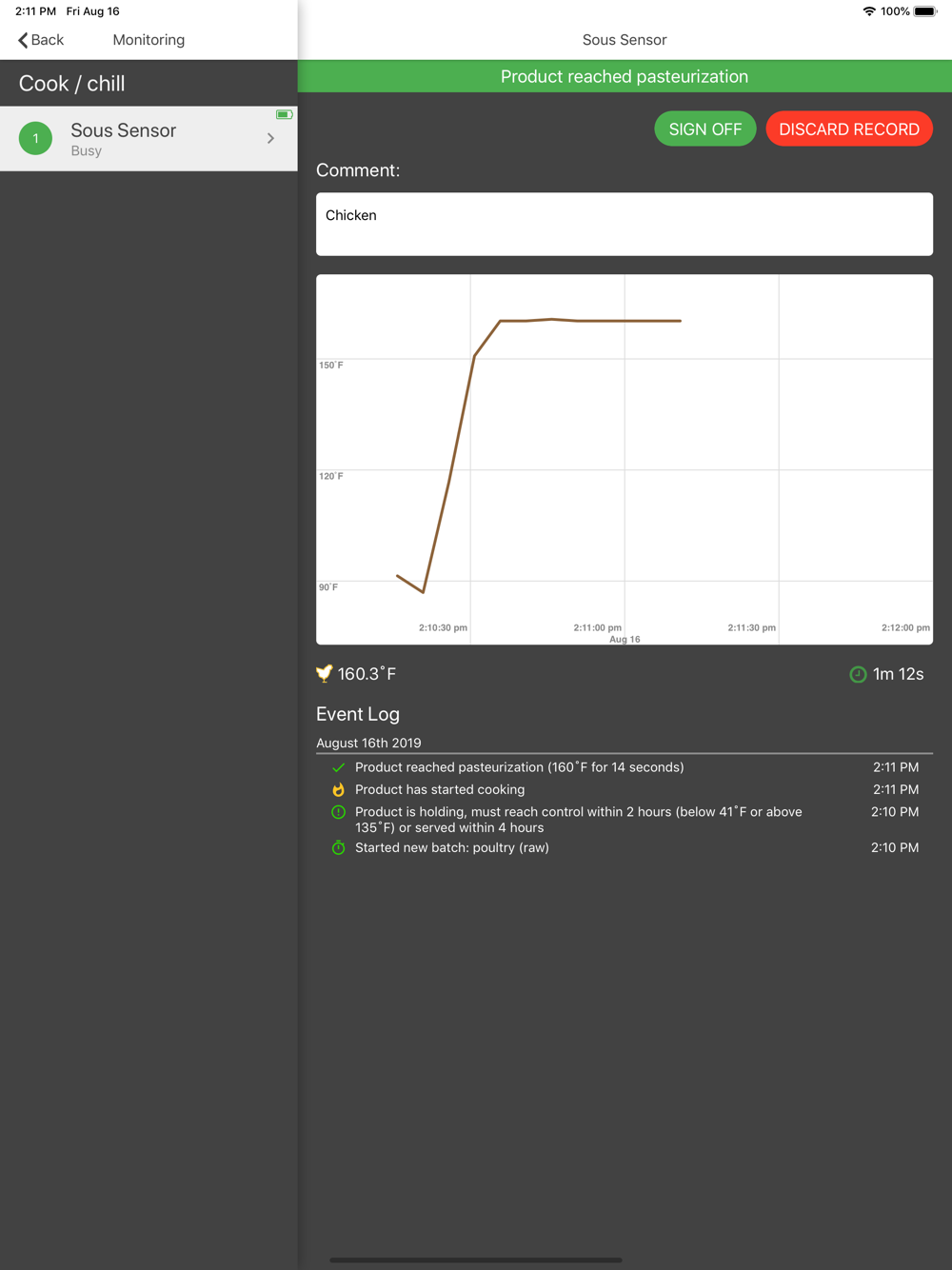The width and height of the screenshot is (952, 1270).
Task: Click the temperature line on the graph
Action: 590,321
